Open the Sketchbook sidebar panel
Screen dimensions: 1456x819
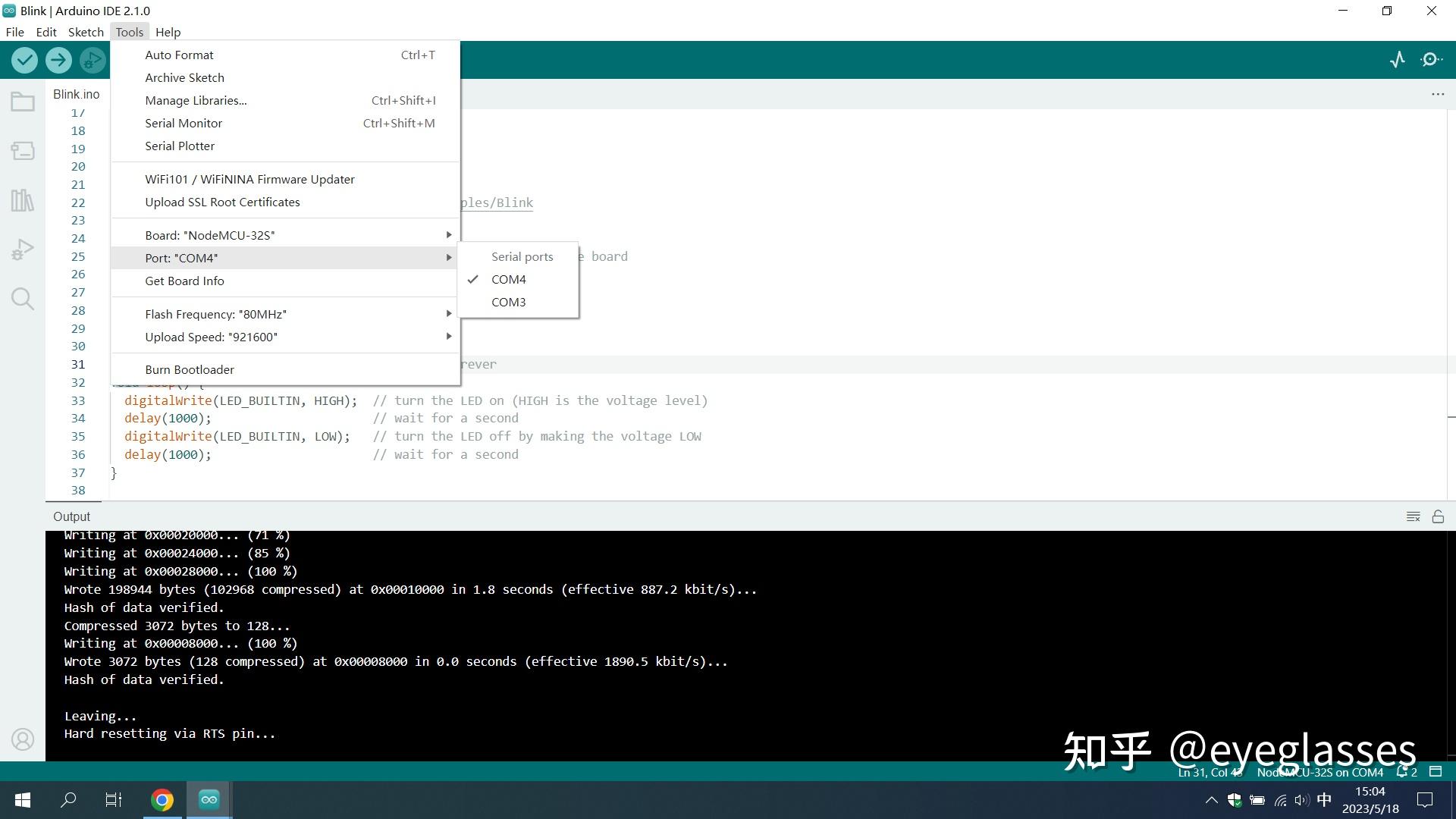click(x=22, y=101)
